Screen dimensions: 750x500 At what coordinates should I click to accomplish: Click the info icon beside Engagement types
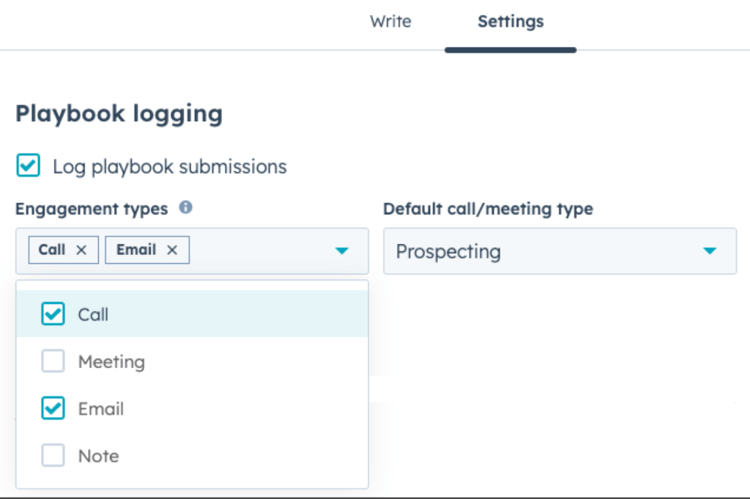pos(186,208)
